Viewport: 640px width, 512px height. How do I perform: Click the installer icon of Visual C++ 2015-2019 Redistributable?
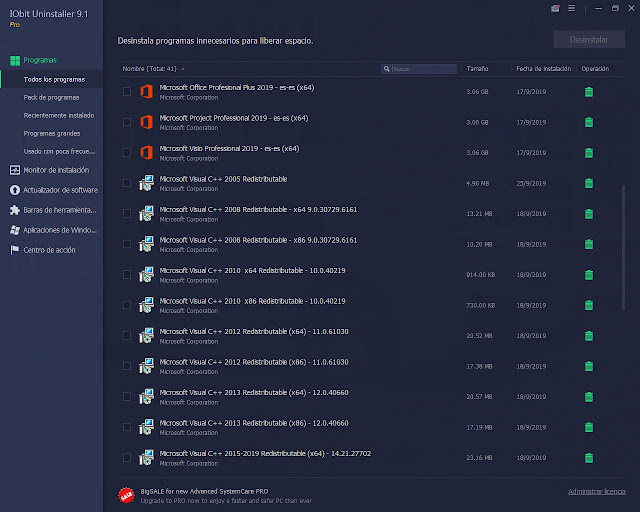[147, 458]
